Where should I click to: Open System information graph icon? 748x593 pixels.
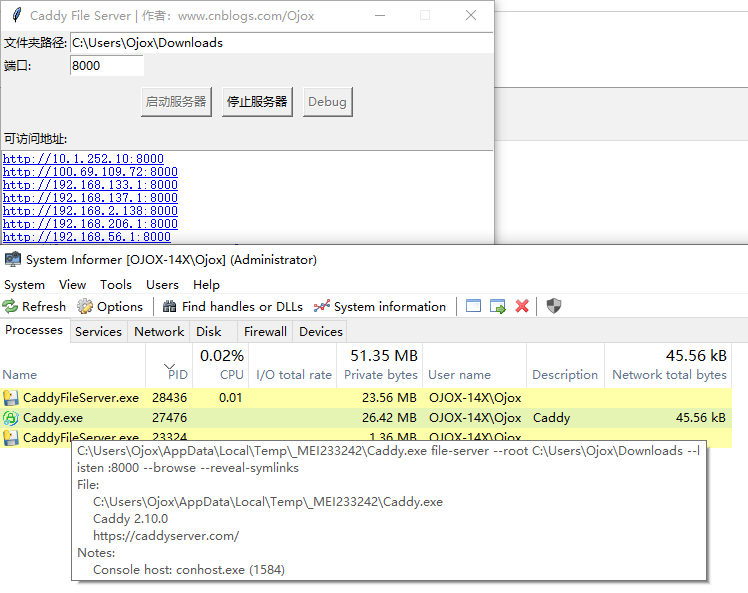pos(322,306)
